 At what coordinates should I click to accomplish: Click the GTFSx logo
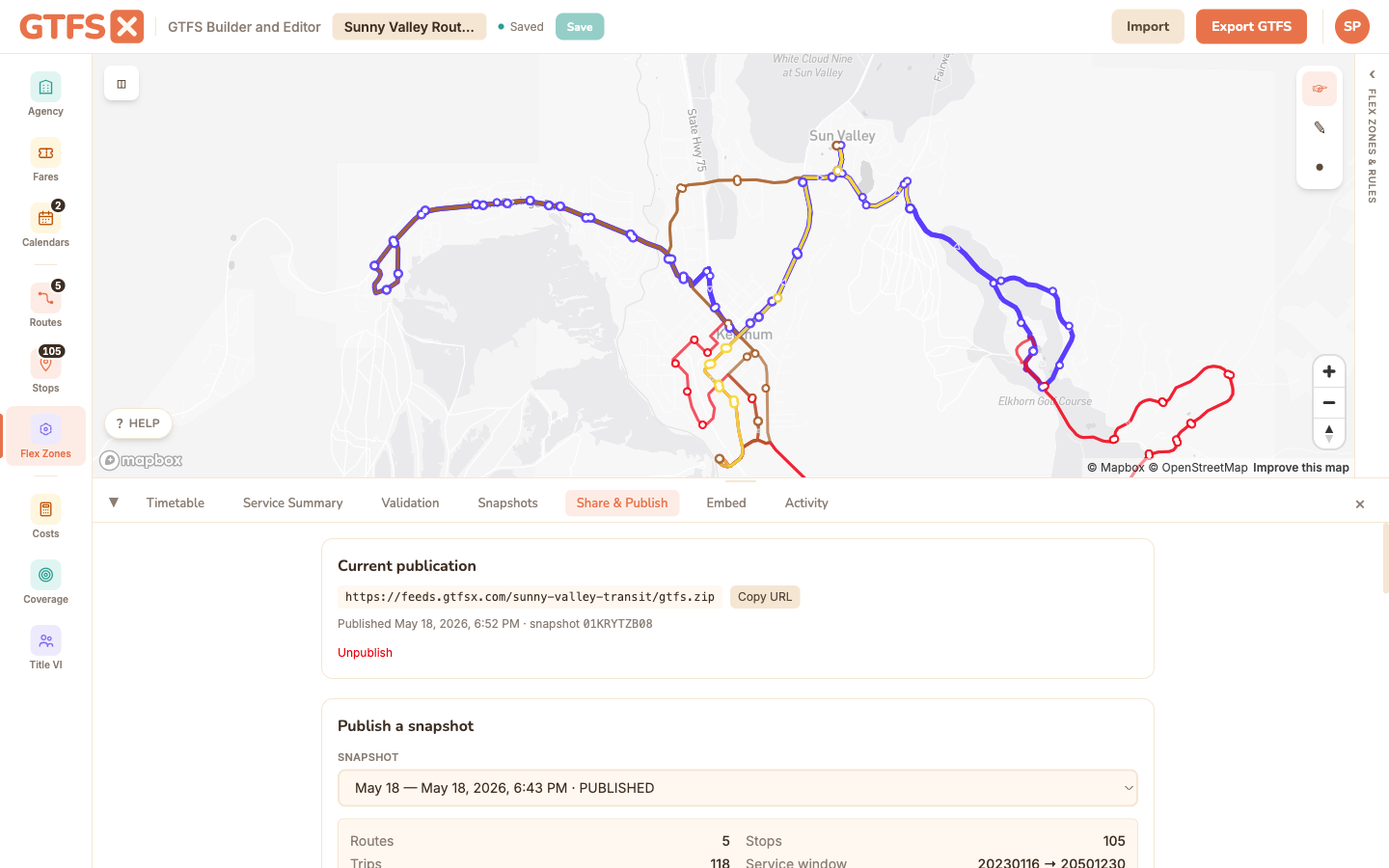point(81,27)
